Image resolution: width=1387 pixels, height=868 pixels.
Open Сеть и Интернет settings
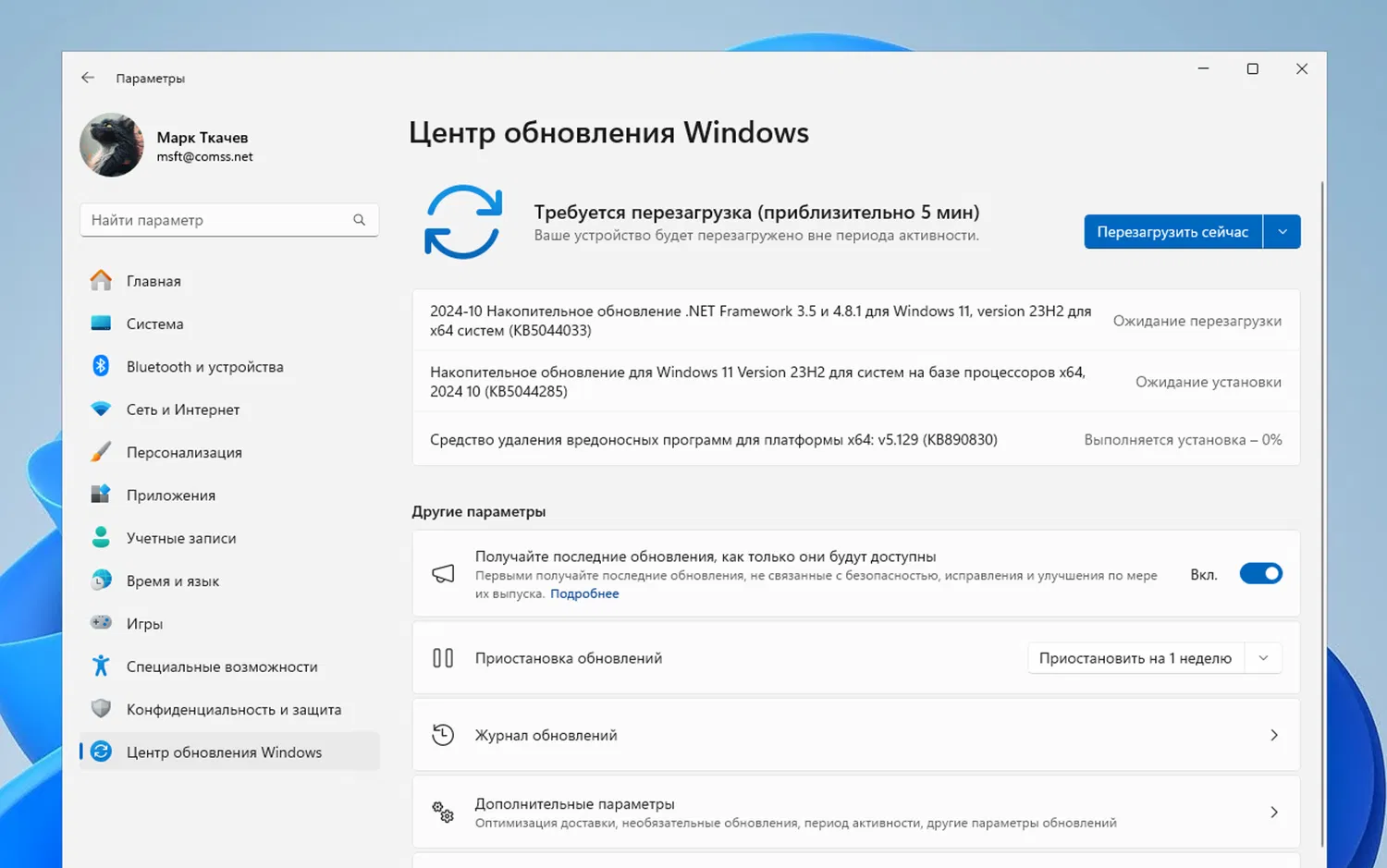[229, 409]
